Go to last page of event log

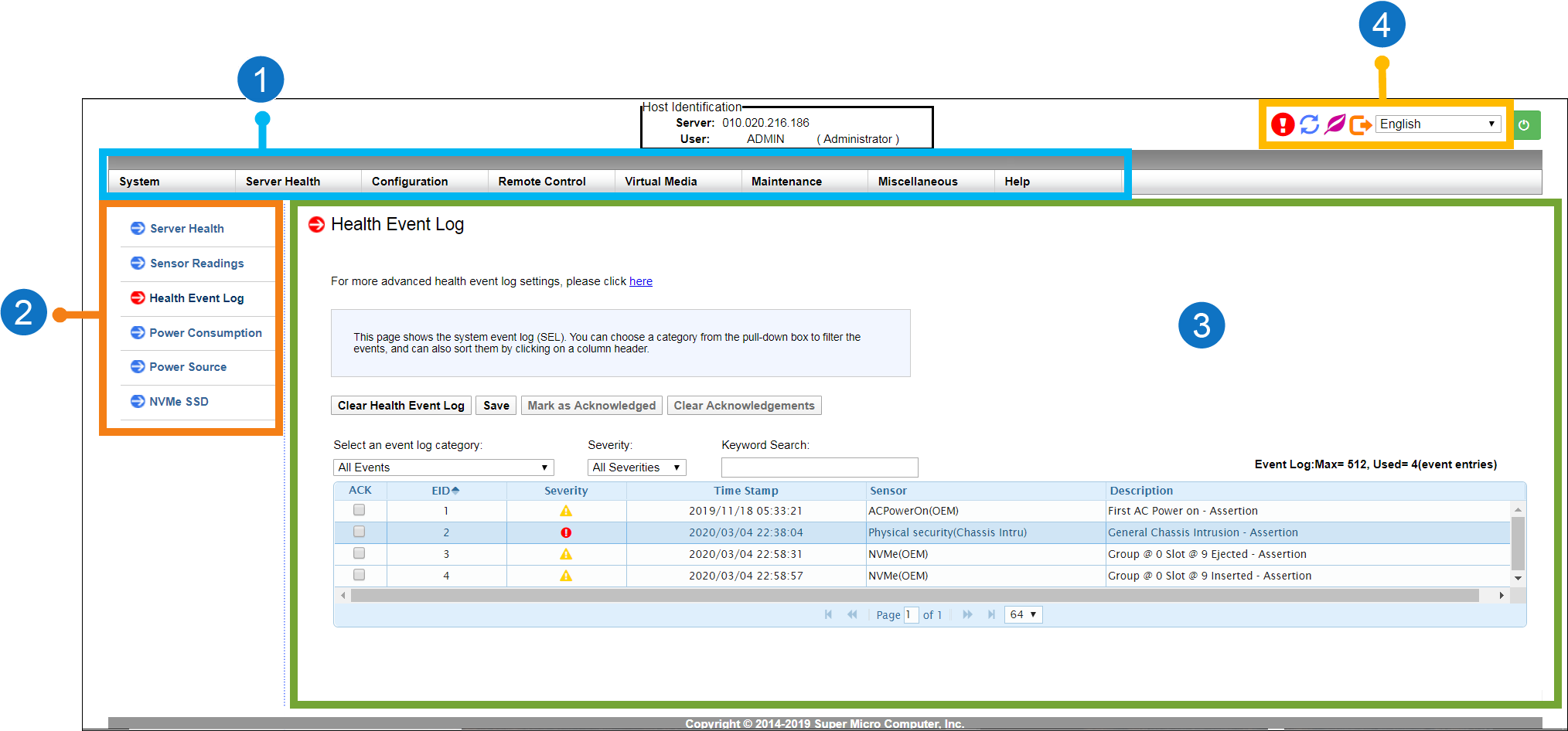pos(991,614)
